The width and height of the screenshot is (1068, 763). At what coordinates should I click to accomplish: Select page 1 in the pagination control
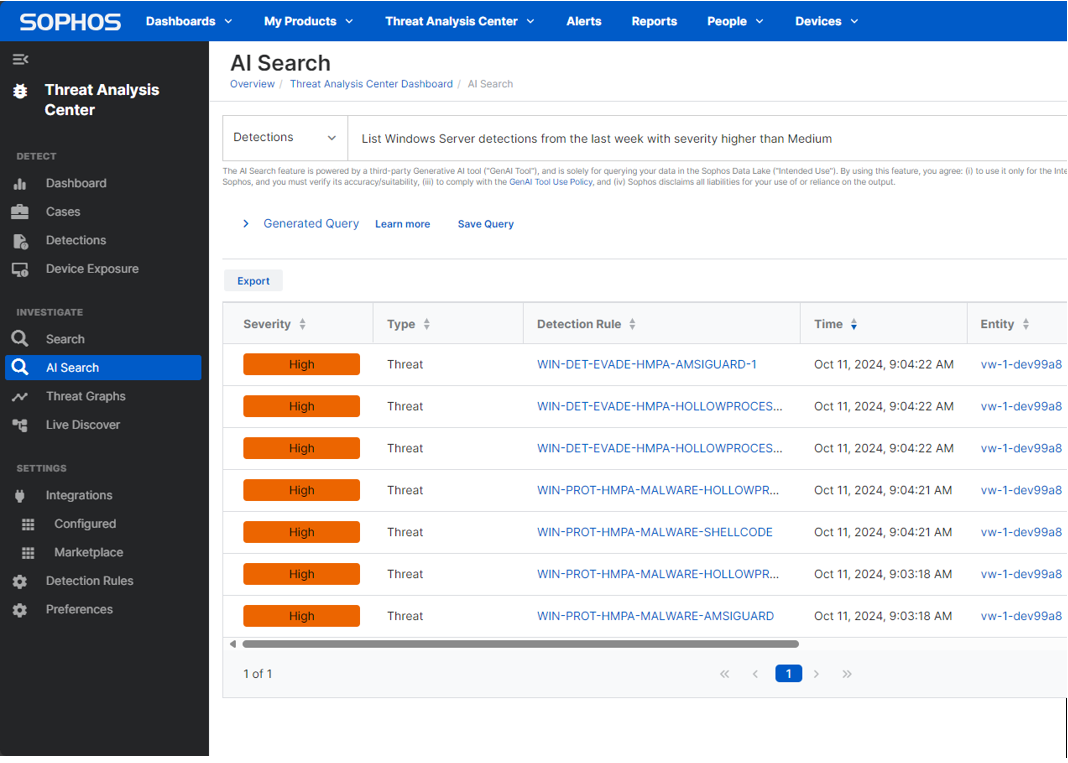point(788,673)
